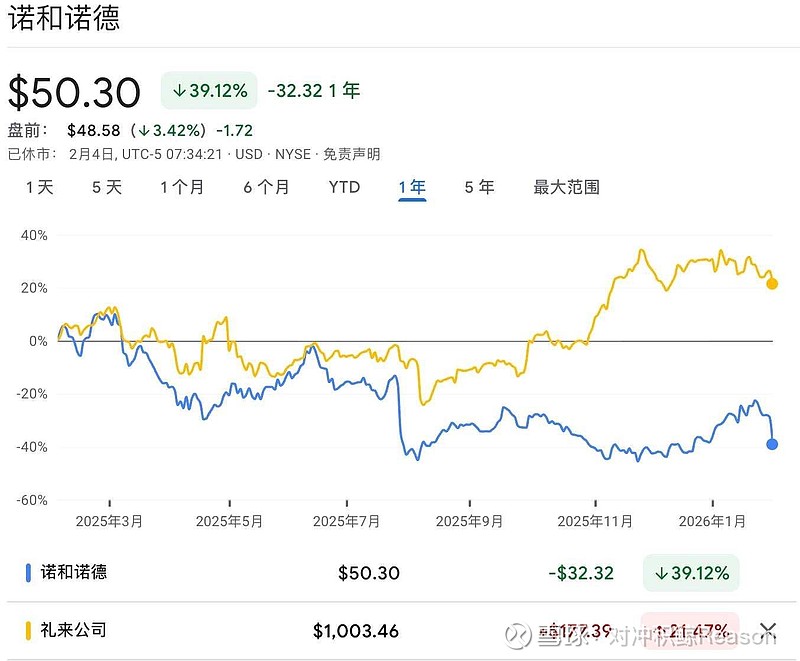Click the blue endpoint dot on chart
Screen dimensions: 800x661
tap(772, 444)
